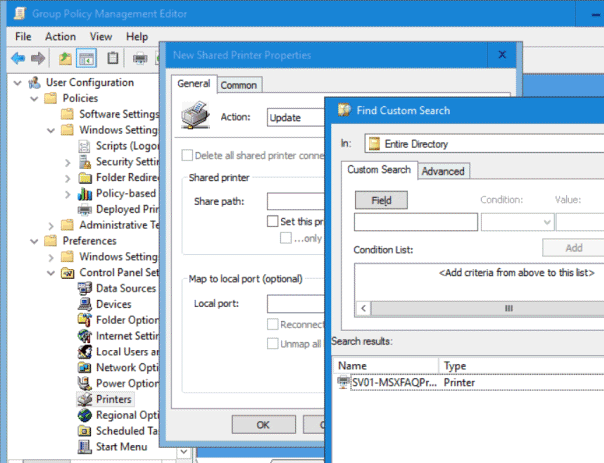The image size is (604, 463).
Task: Click the Devices icon in tree
Action: (x=84, y=304)
